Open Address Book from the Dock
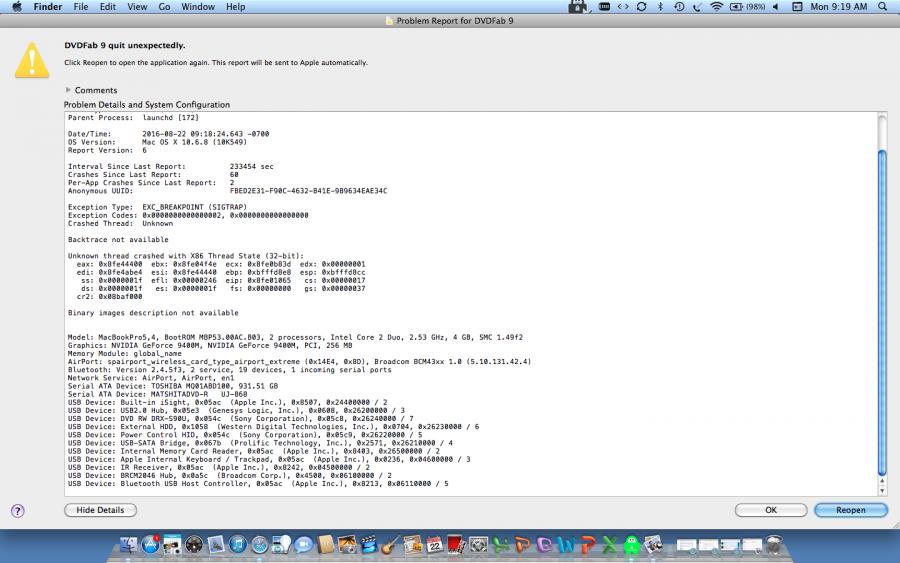Image resolution: width=900 pixels, height=563 pixels. pyautogui.click(x=325, y=544)
